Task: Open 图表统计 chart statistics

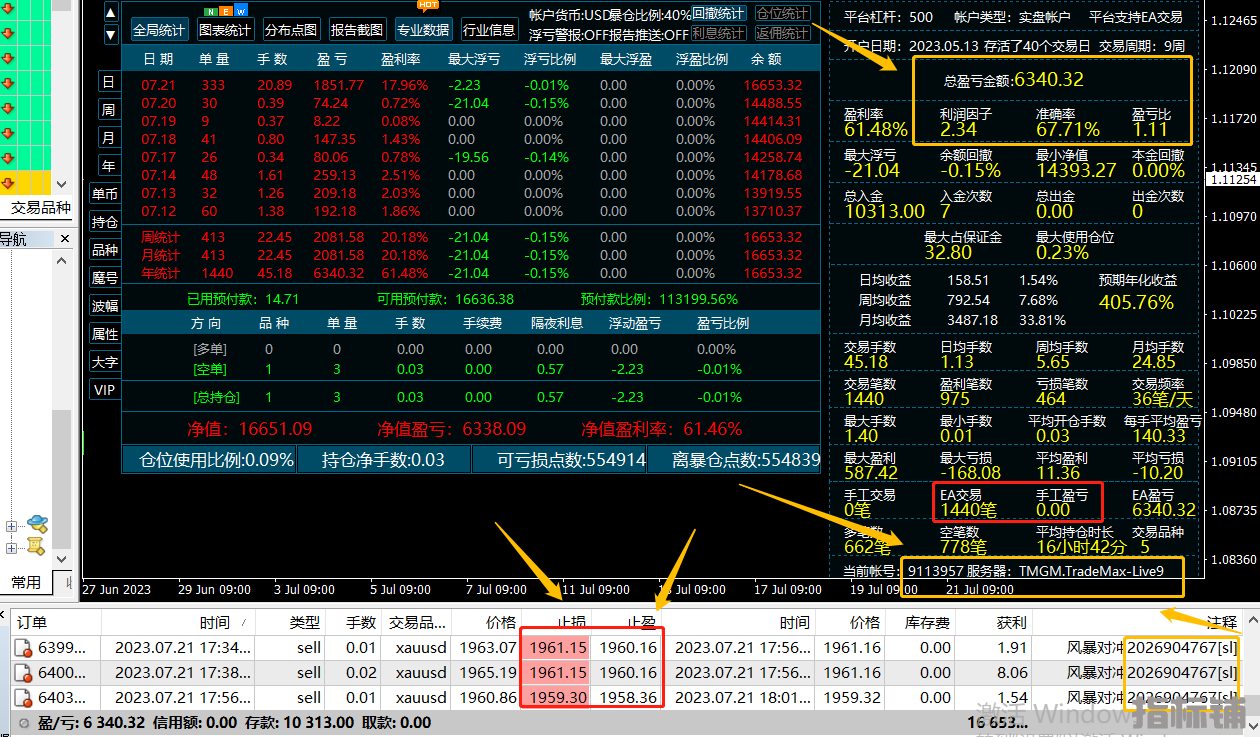Action: [225, 30]
